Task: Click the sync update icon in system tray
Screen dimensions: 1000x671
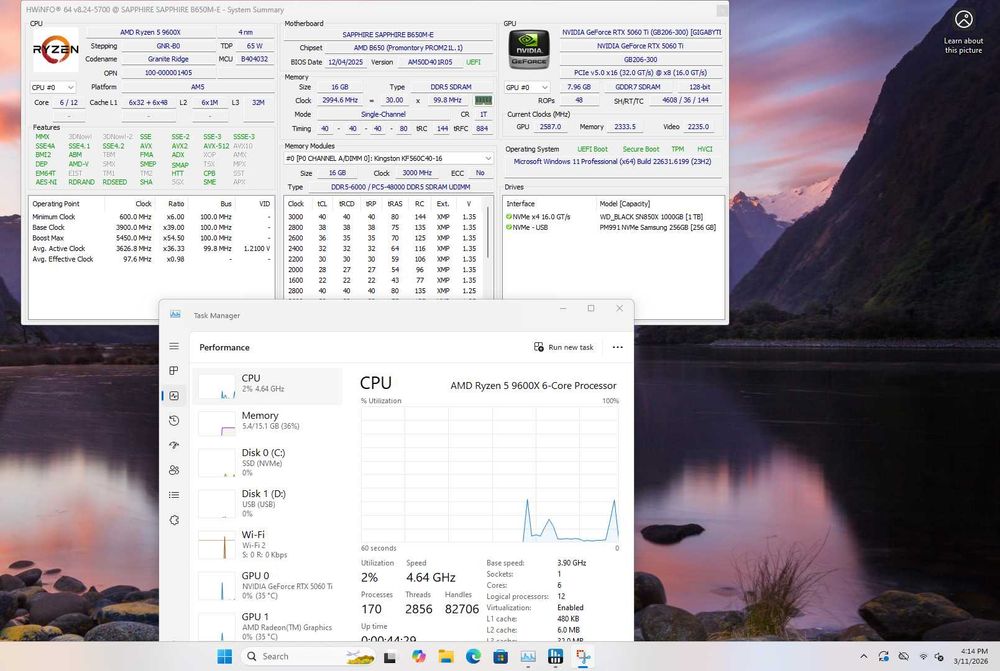Action: 883,656
